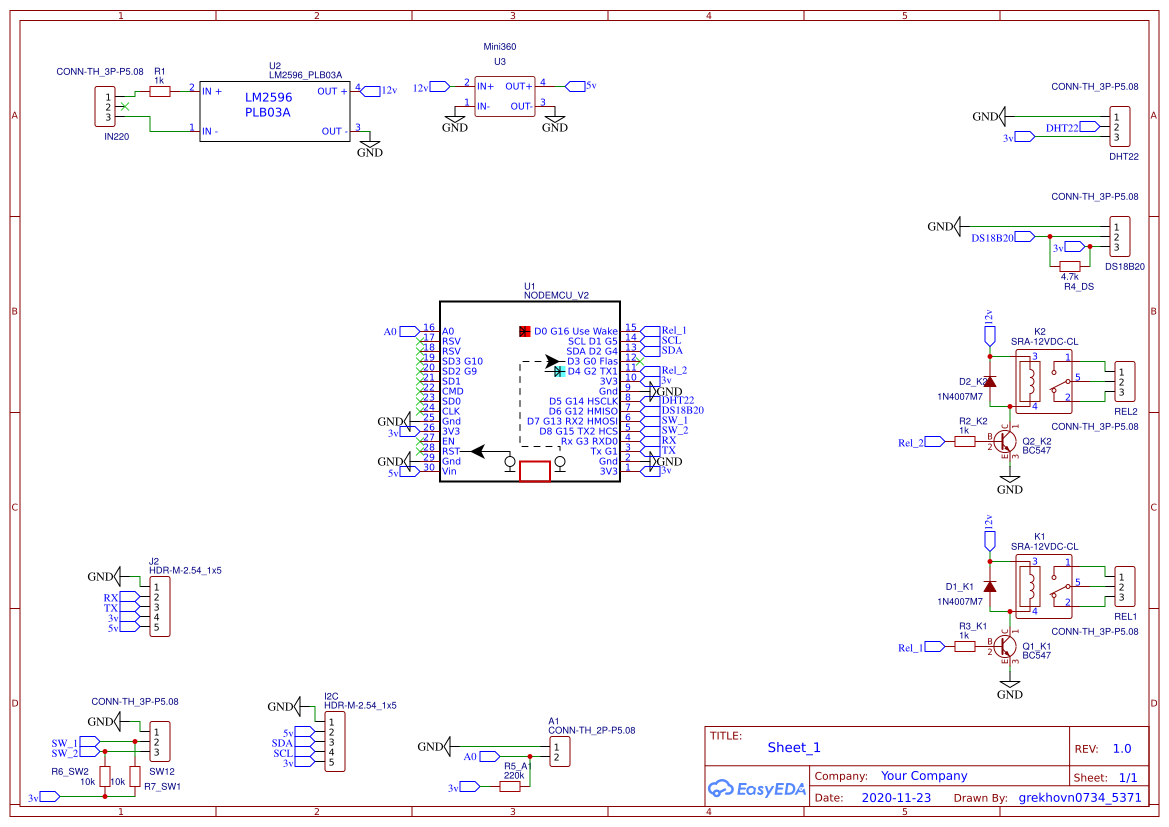The image size is (1169, 827).
Task: Click the EasyEDA logo in title block
Action: (756, 788)
